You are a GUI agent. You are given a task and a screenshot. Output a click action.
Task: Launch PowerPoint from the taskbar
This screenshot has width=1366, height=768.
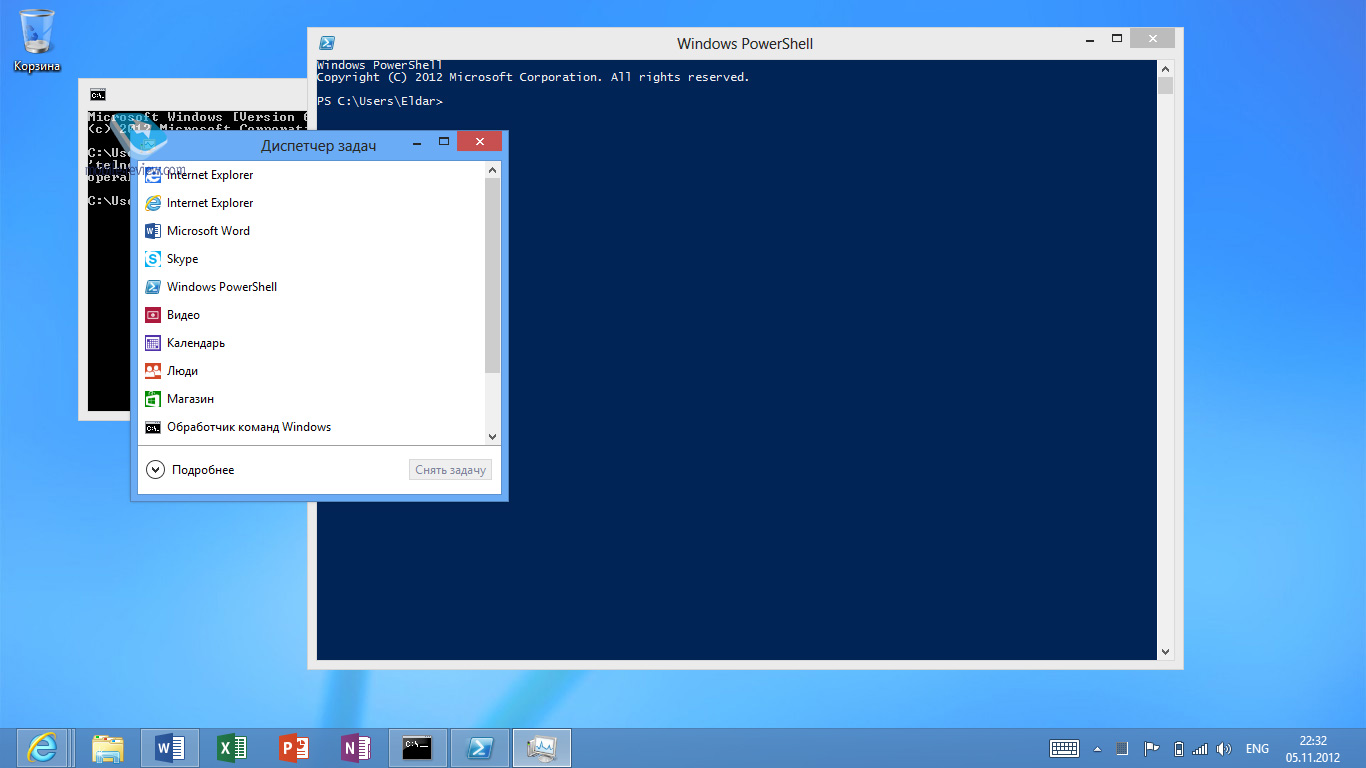[x=294, y=747]
